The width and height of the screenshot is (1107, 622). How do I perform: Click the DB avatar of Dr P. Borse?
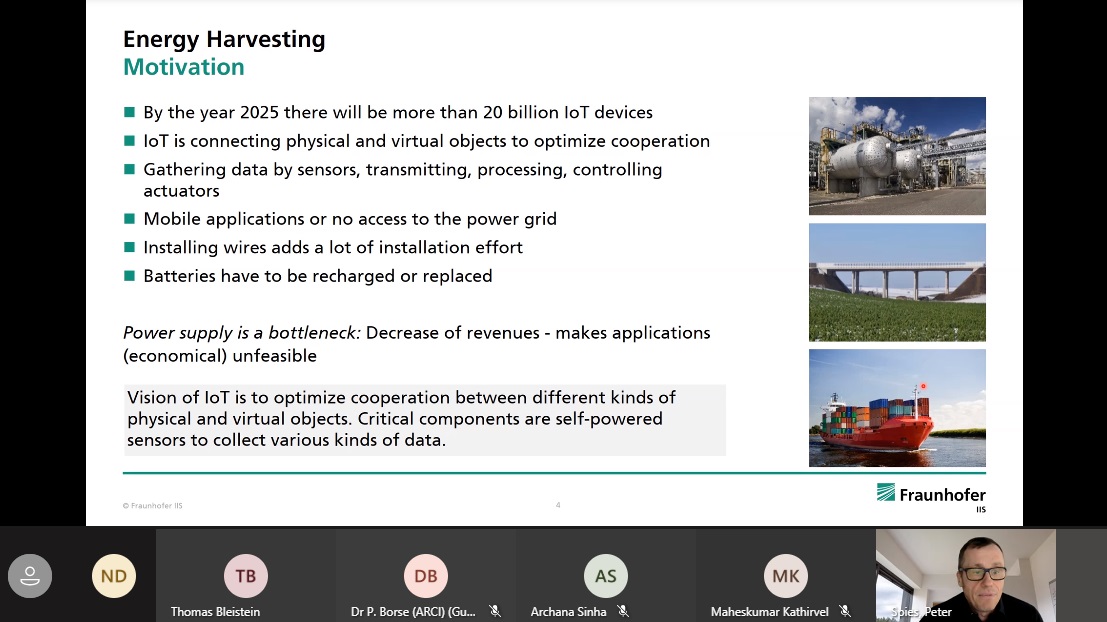pyautogui.click(x=426, y=575)
